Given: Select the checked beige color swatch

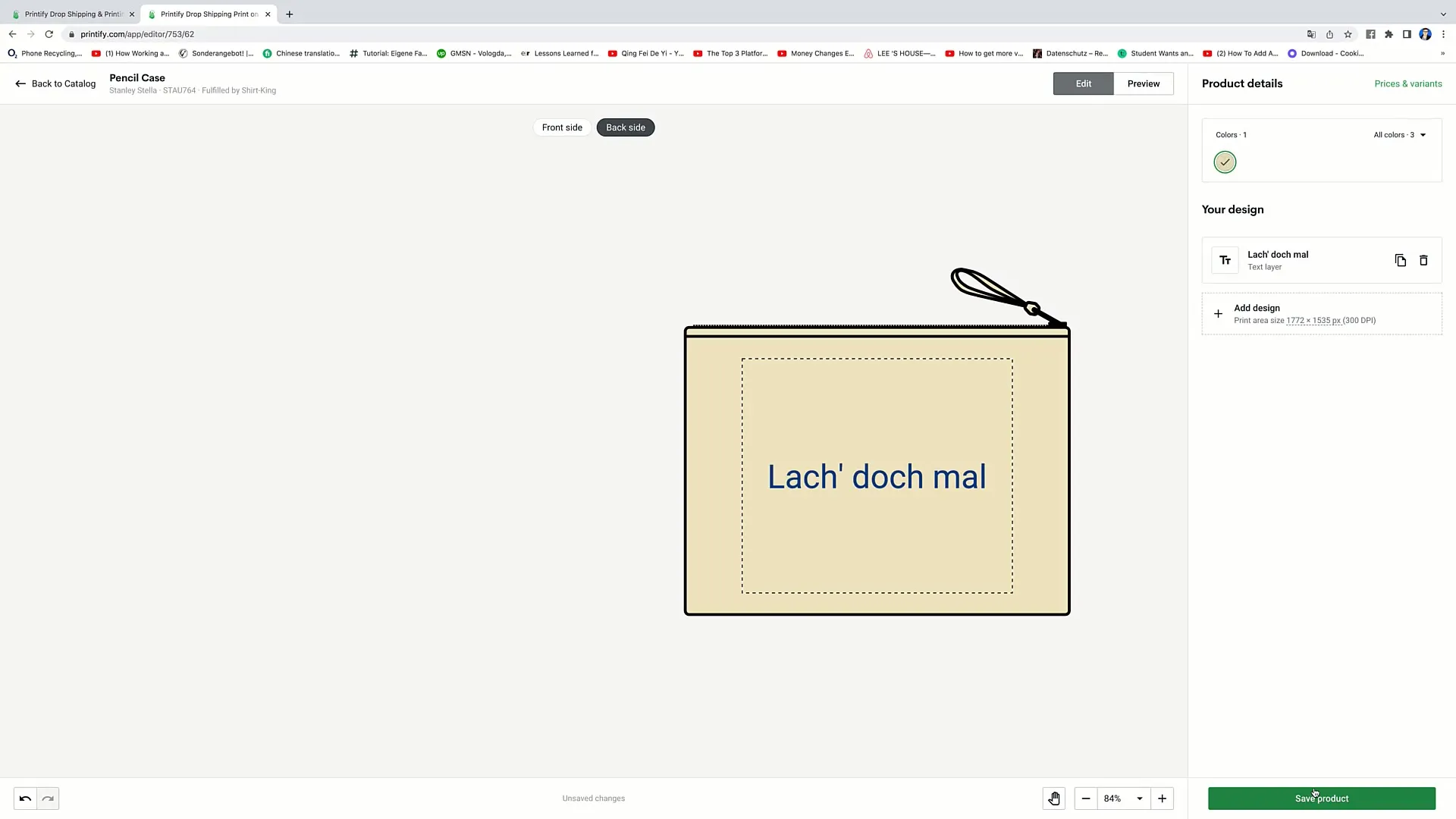Looking at the screenshot, I should point(1225,162).
